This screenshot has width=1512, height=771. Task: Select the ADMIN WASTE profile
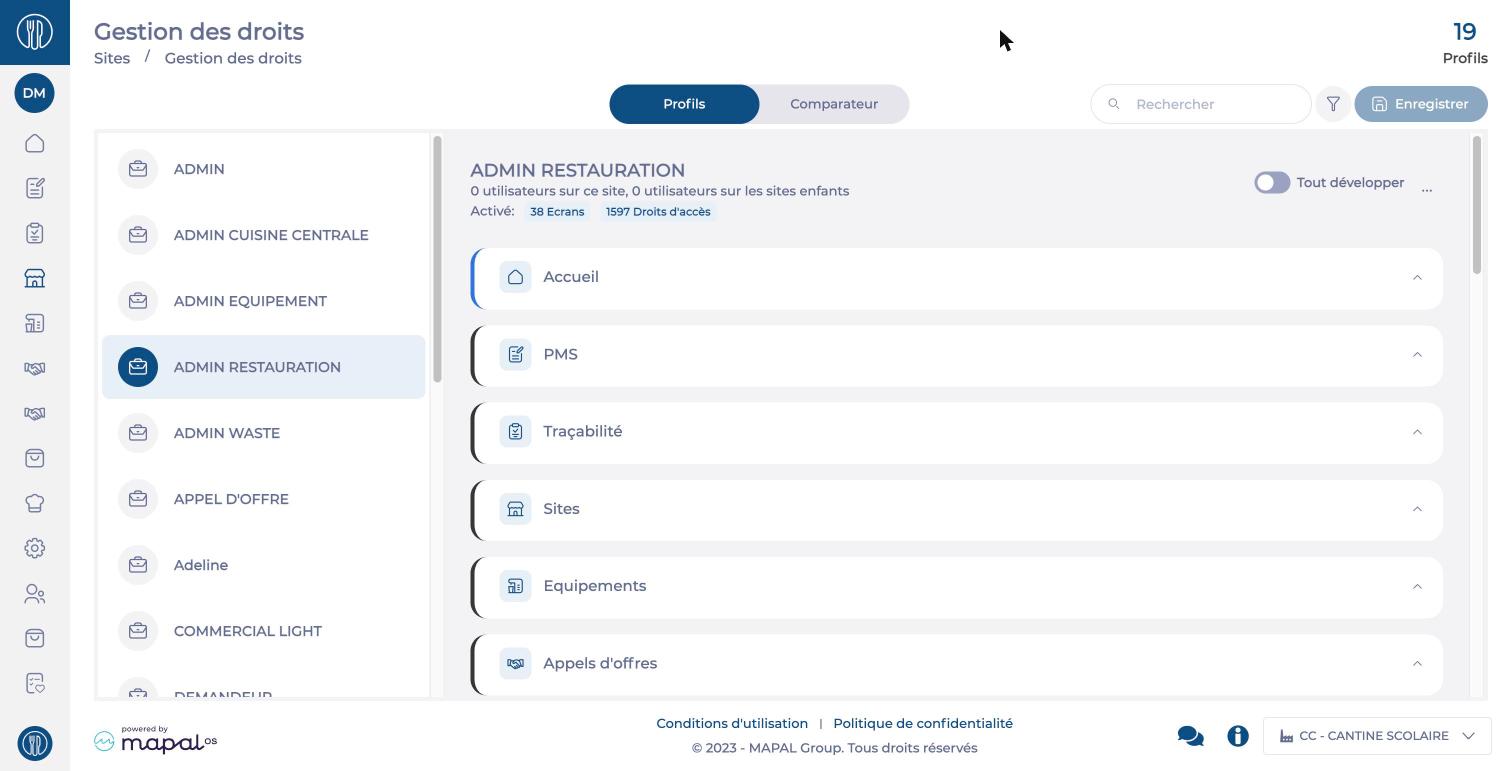(x=264, y=433)
